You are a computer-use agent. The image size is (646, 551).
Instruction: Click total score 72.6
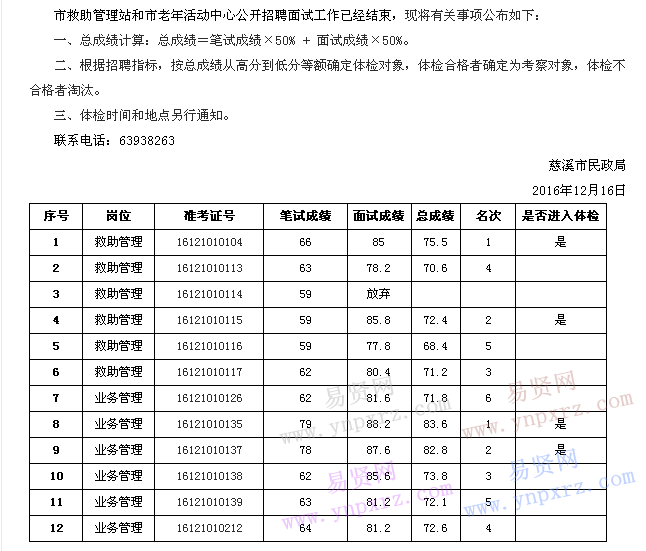tap(435, 528)
